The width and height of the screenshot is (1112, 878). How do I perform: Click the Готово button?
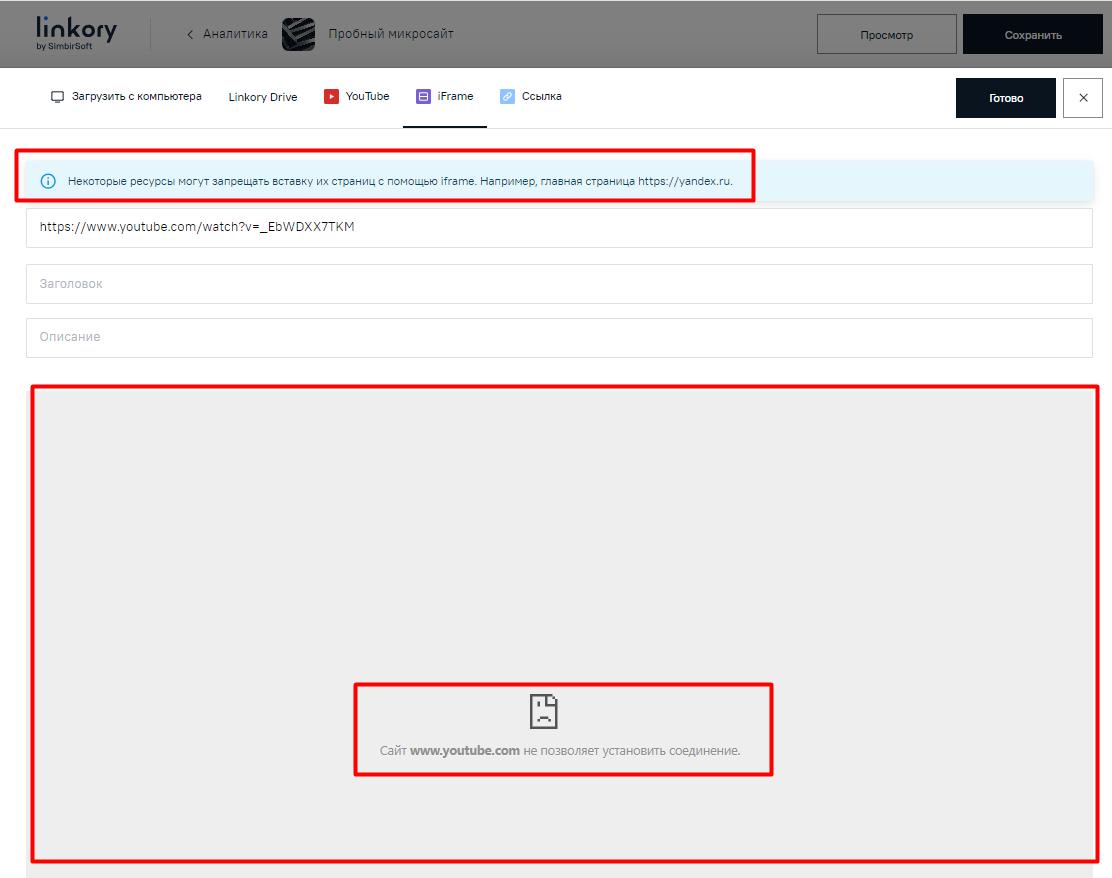tap(1005, 98)
